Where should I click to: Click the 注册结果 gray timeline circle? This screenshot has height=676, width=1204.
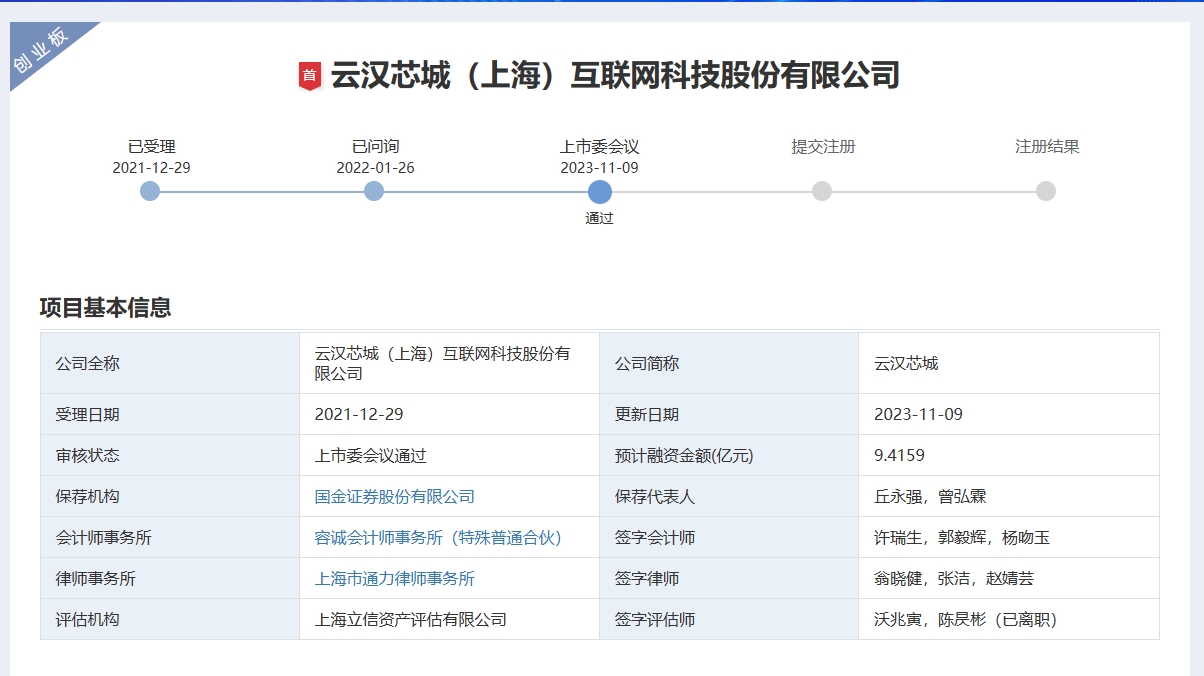[1046, 191]
